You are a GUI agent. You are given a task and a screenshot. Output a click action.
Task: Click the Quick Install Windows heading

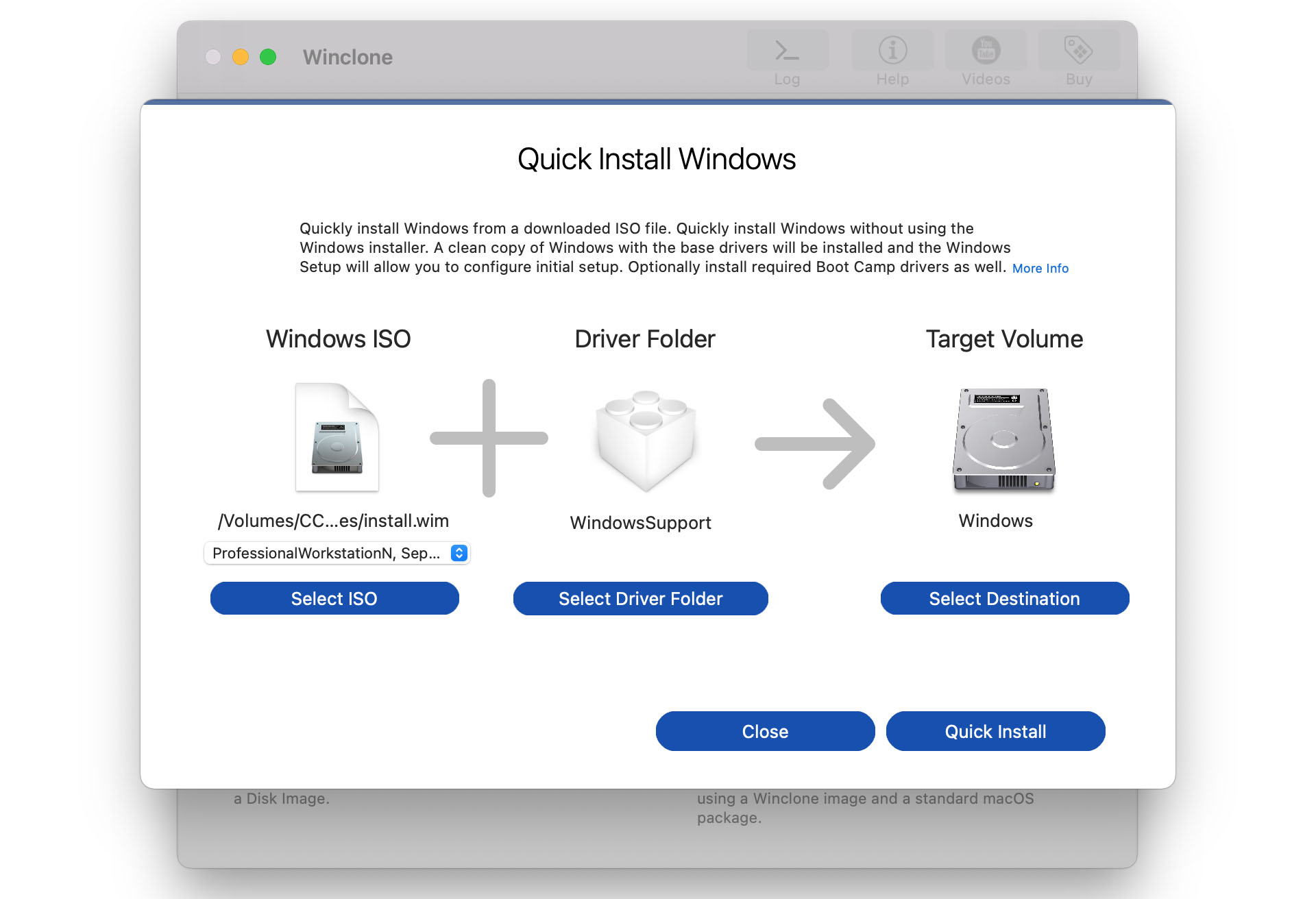pos(657,159)
